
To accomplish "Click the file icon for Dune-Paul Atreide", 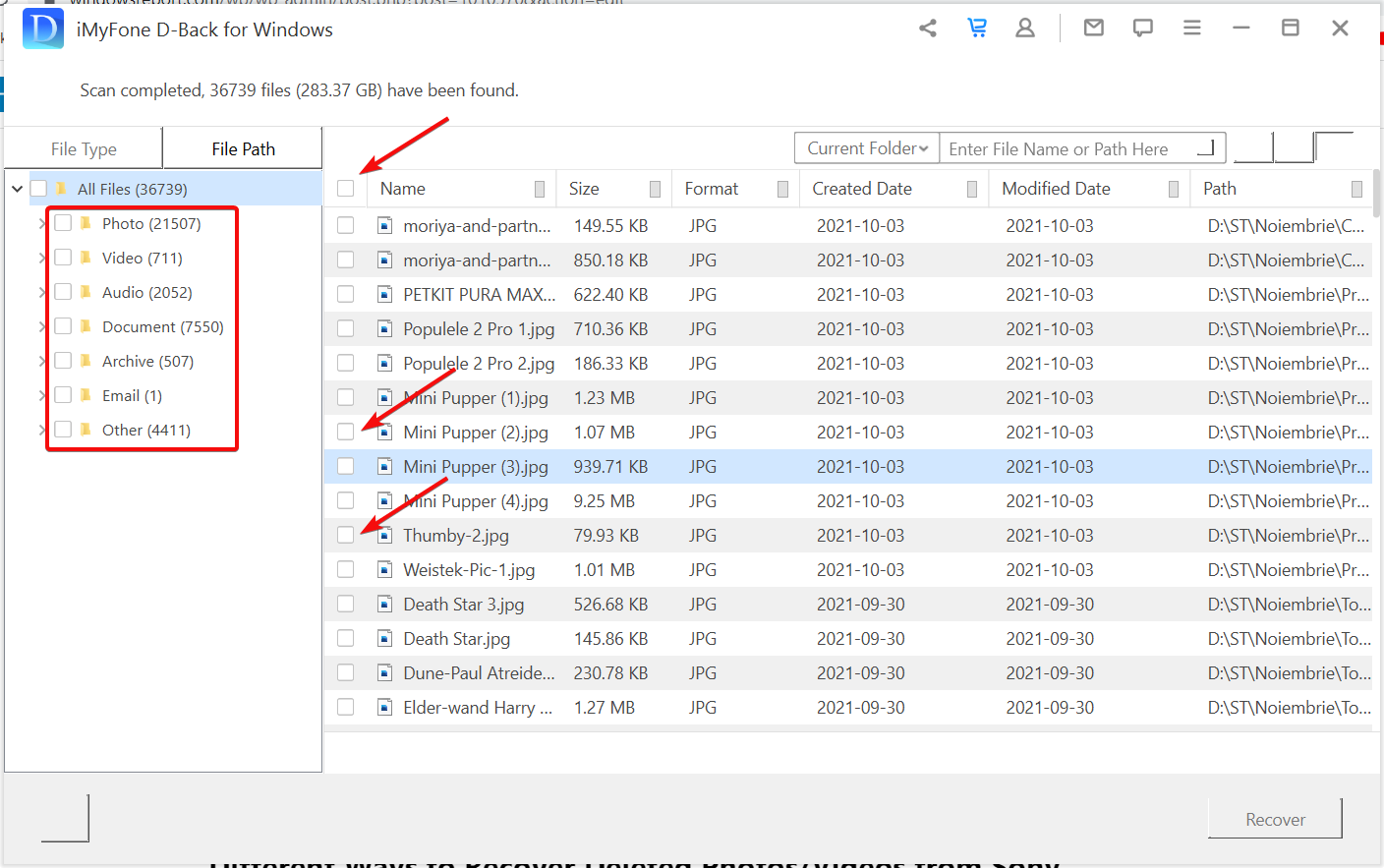I will (385, 673).
